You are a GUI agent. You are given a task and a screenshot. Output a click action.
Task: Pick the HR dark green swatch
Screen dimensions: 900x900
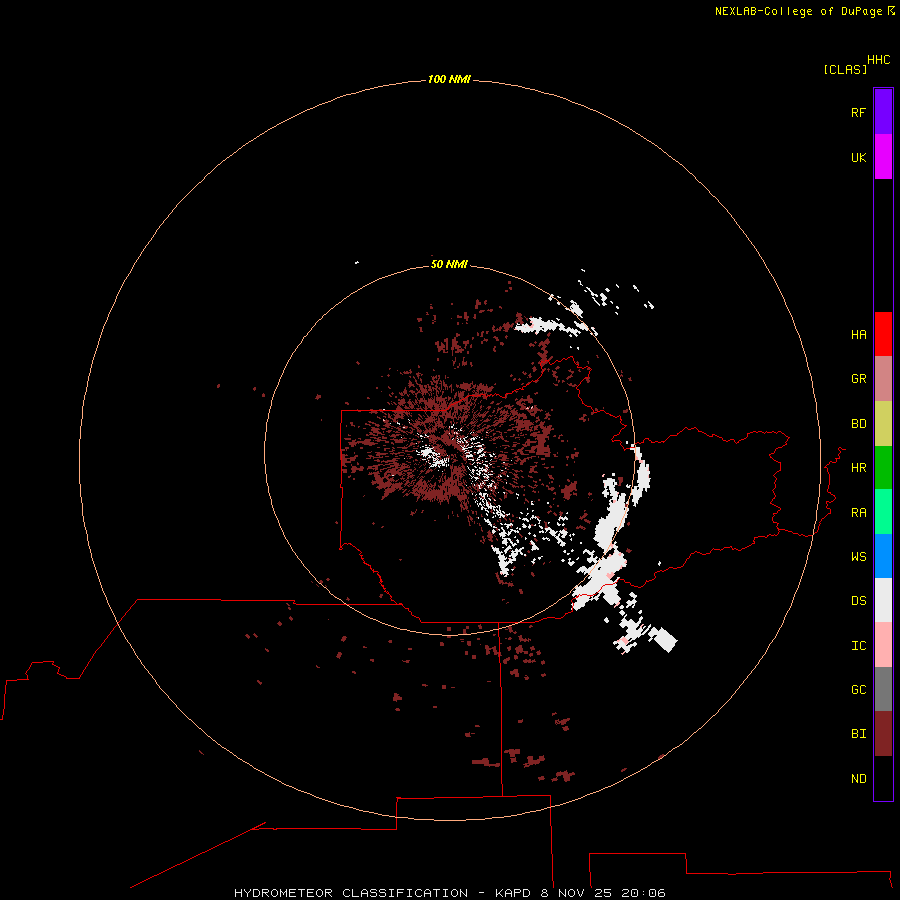pyautogui.click(x=883, y=468)
